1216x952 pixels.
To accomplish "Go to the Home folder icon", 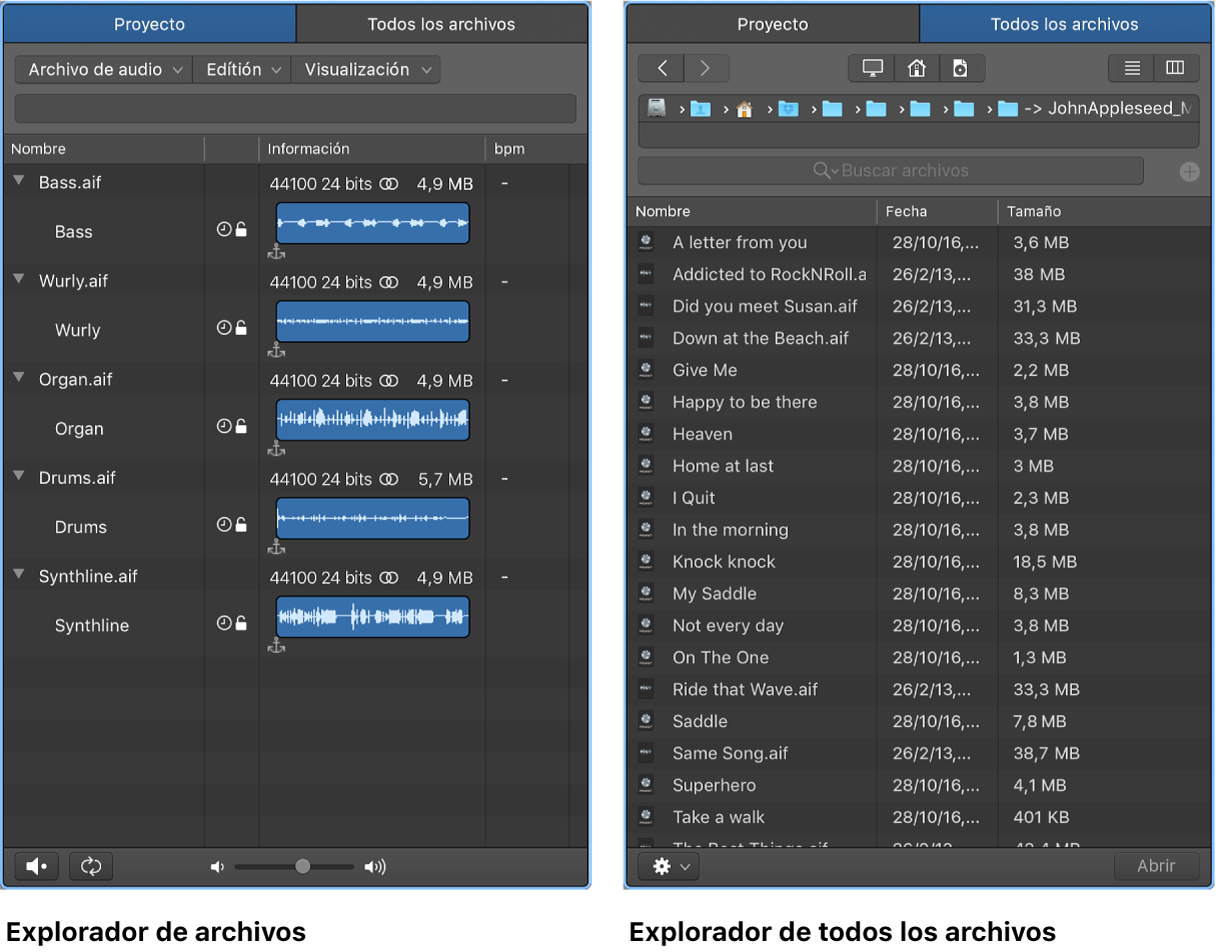I will pyautogui.click(x=916, y=68).
